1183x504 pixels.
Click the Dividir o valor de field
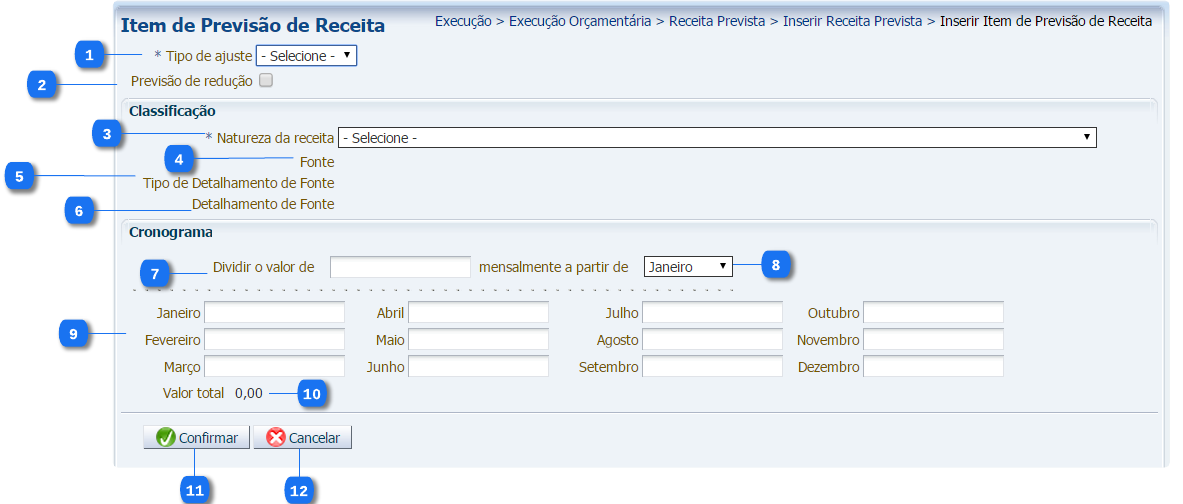[x=400, y=267]
